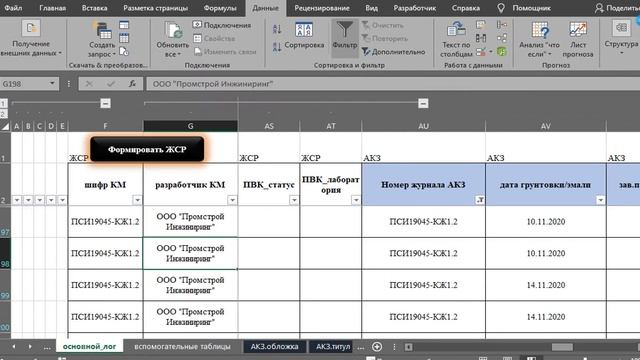Select cell with date 10.11.2020 in row 97
The height and width of the screenshot is (360, 640).
click(546, 222)
